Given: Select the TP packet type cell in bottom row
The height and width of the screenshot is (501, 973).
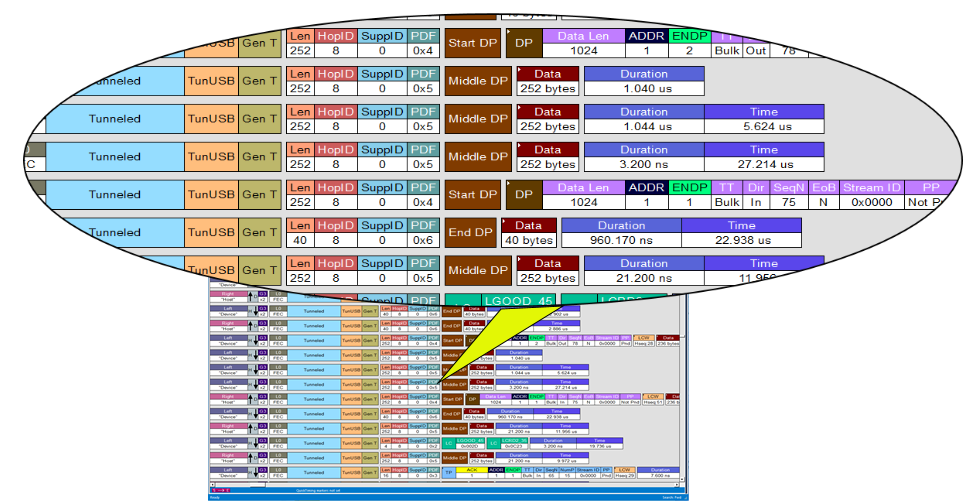Looking at the screenshot, I should [449, 473].
